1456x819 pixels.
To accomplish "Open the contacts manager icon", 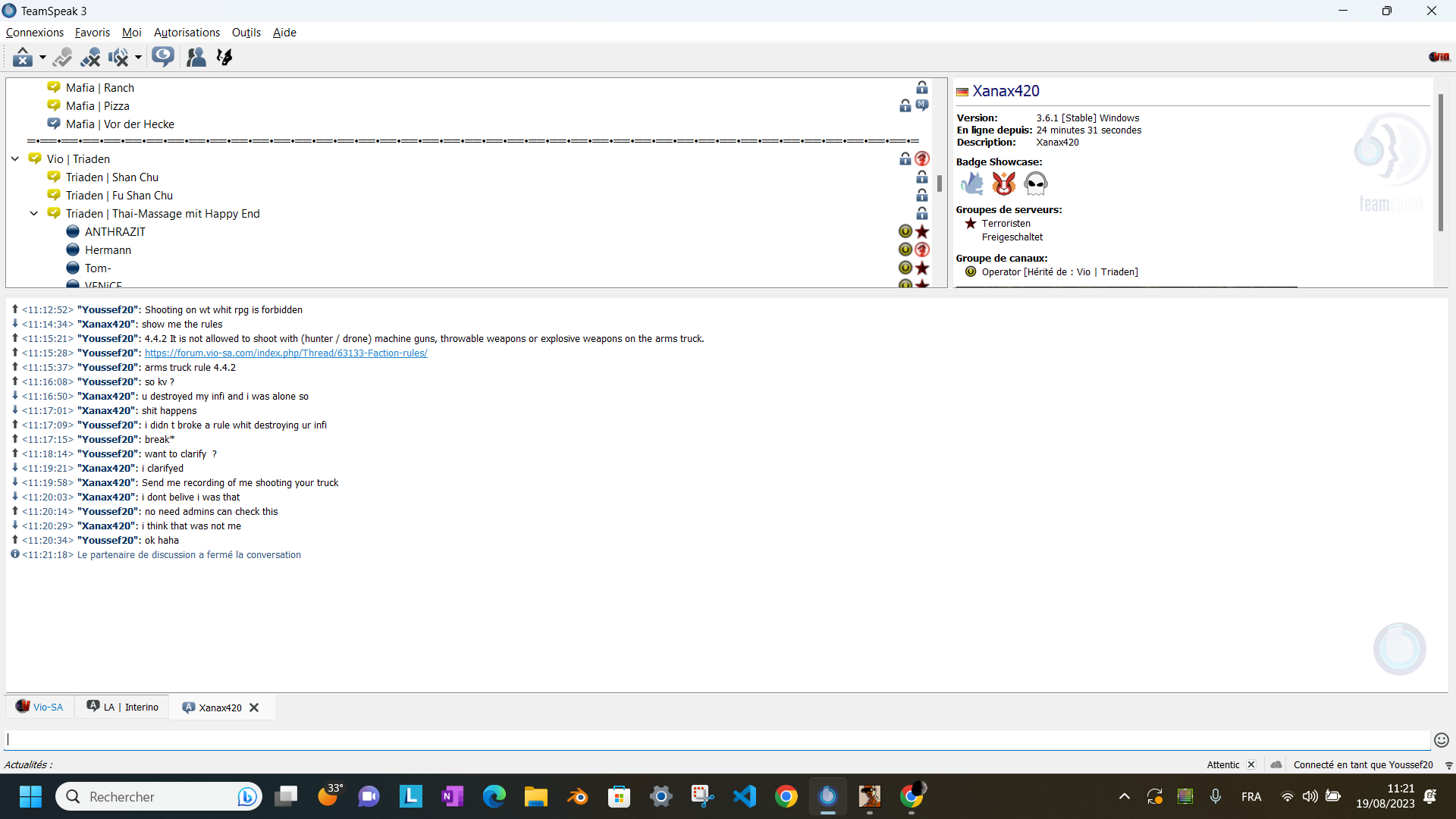I will click(196, 57).
